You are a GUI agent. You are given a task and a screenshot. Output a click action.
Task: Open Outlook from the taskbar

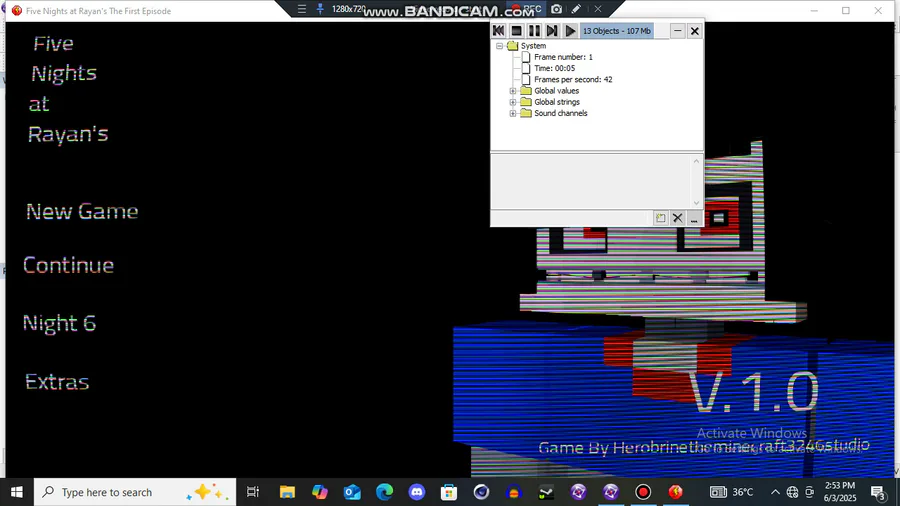[x=352, y=492]
